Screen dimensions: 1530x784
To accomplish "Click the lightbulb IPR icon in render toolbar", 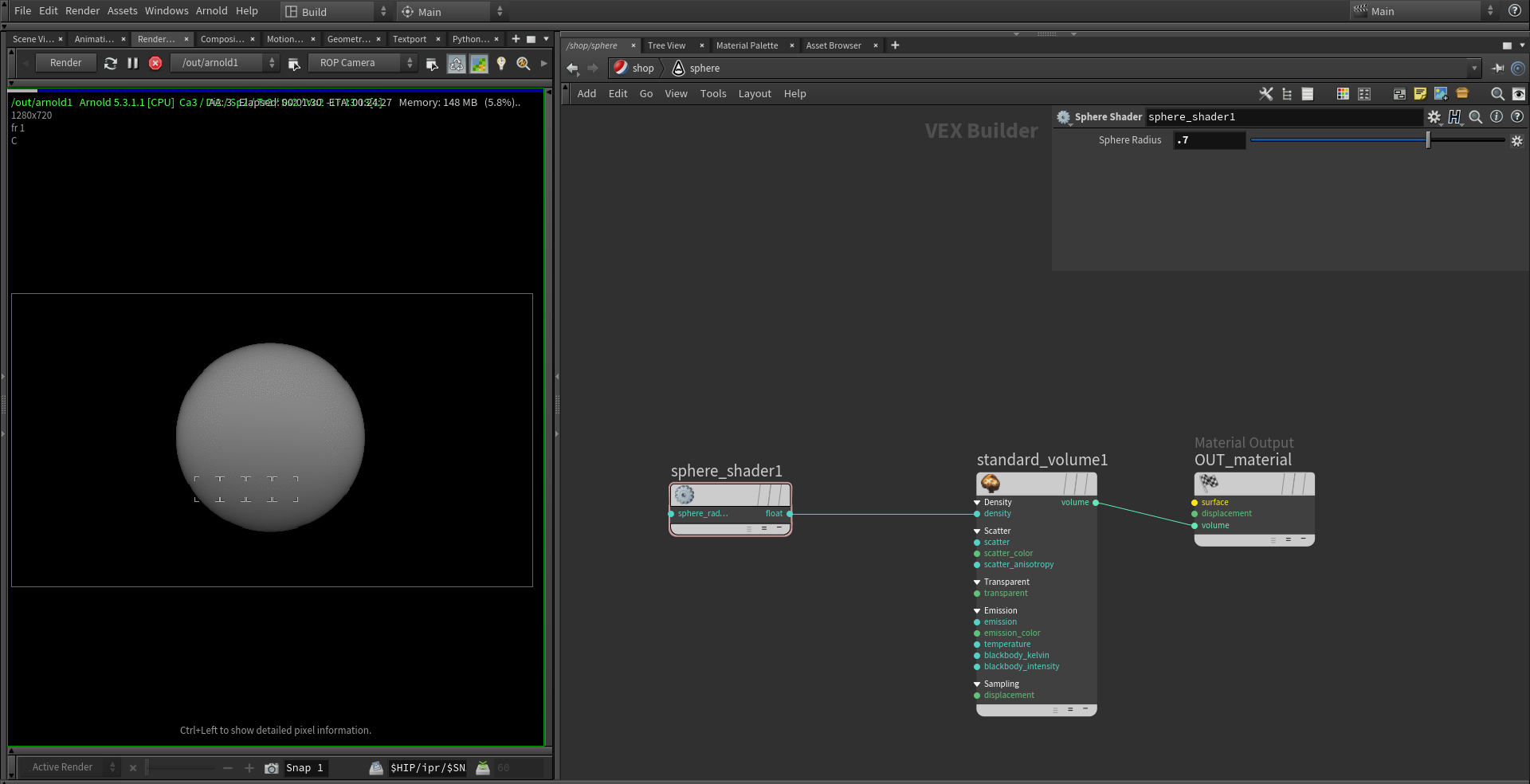I will (501, 64).
